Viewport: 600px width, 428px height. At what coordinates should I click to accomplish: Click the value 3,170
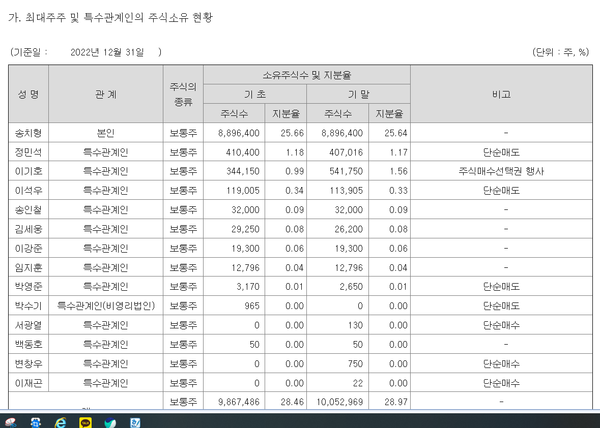248,286
